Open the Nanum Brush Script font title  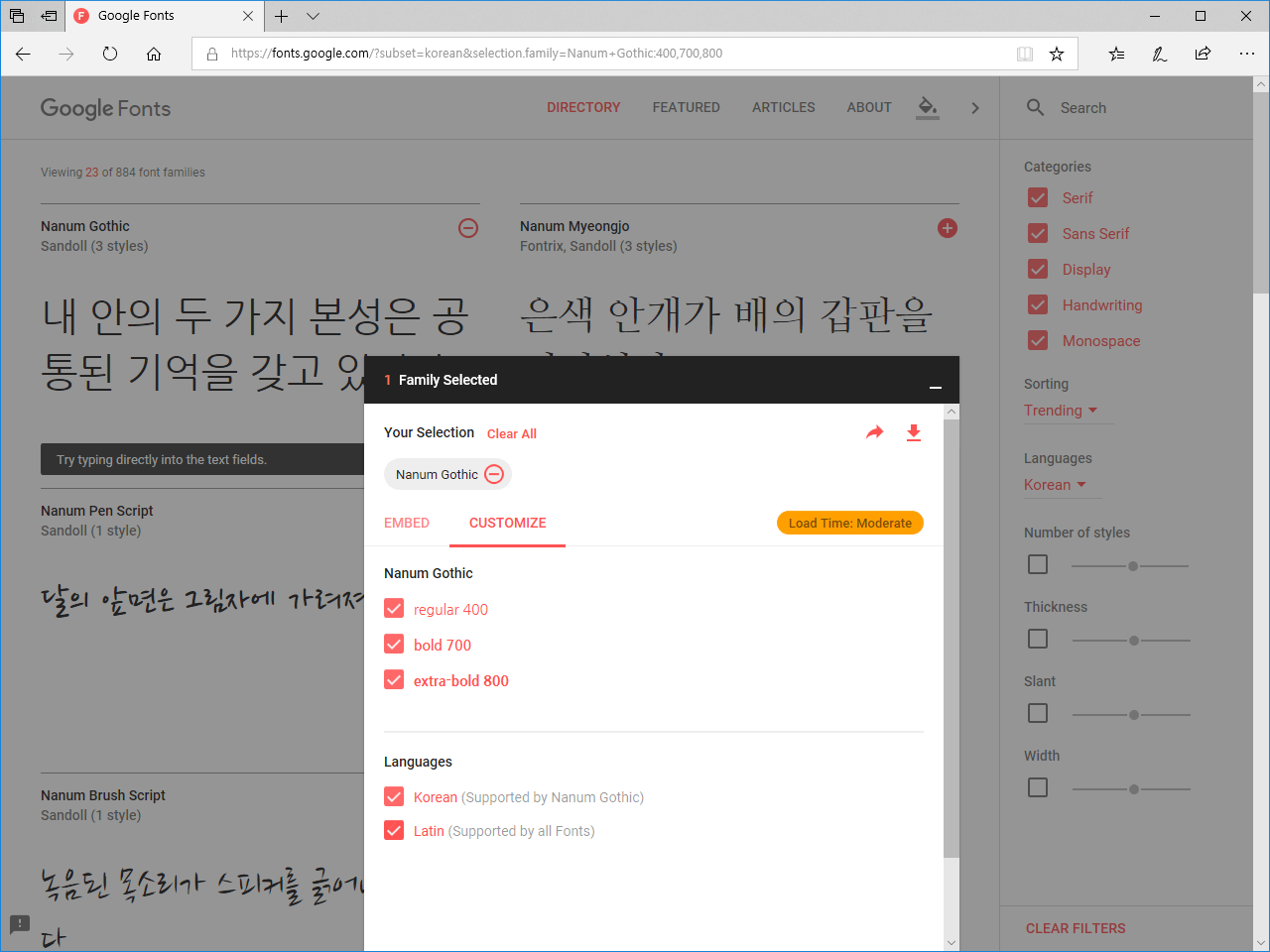click(x=103, y=795)
